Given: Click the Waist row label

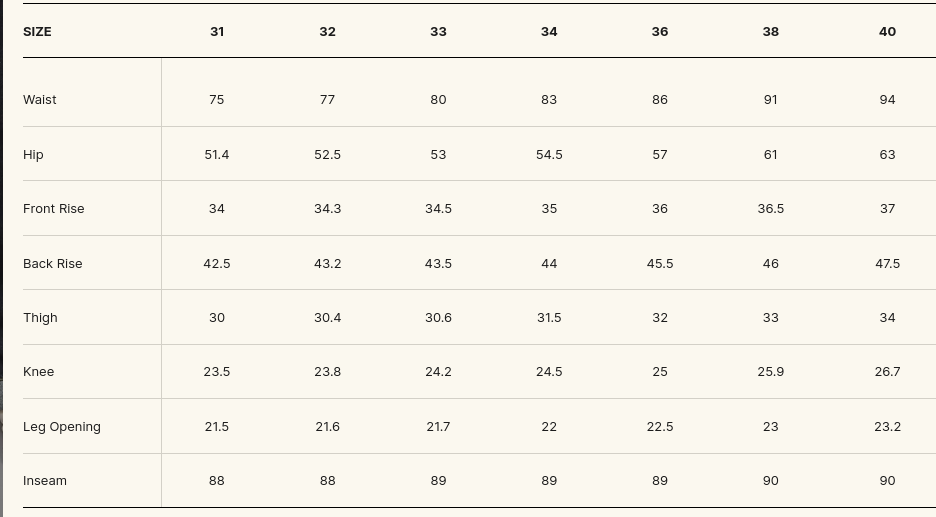Looking at the screenshot, I should pos(39,100).
